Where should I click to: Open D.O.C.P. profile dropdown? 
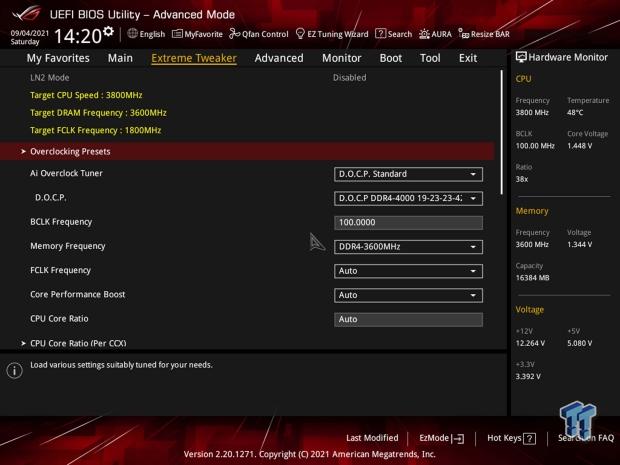point(408,198)
